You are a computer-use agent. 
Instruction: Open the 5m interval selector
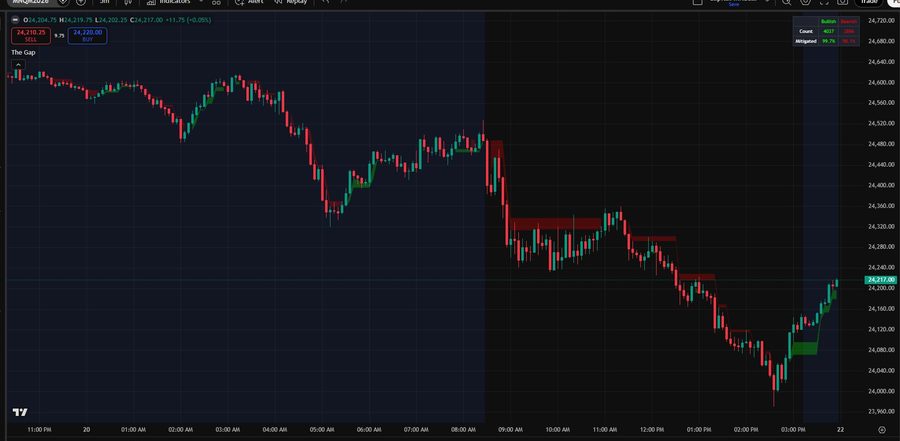point(104,2)
